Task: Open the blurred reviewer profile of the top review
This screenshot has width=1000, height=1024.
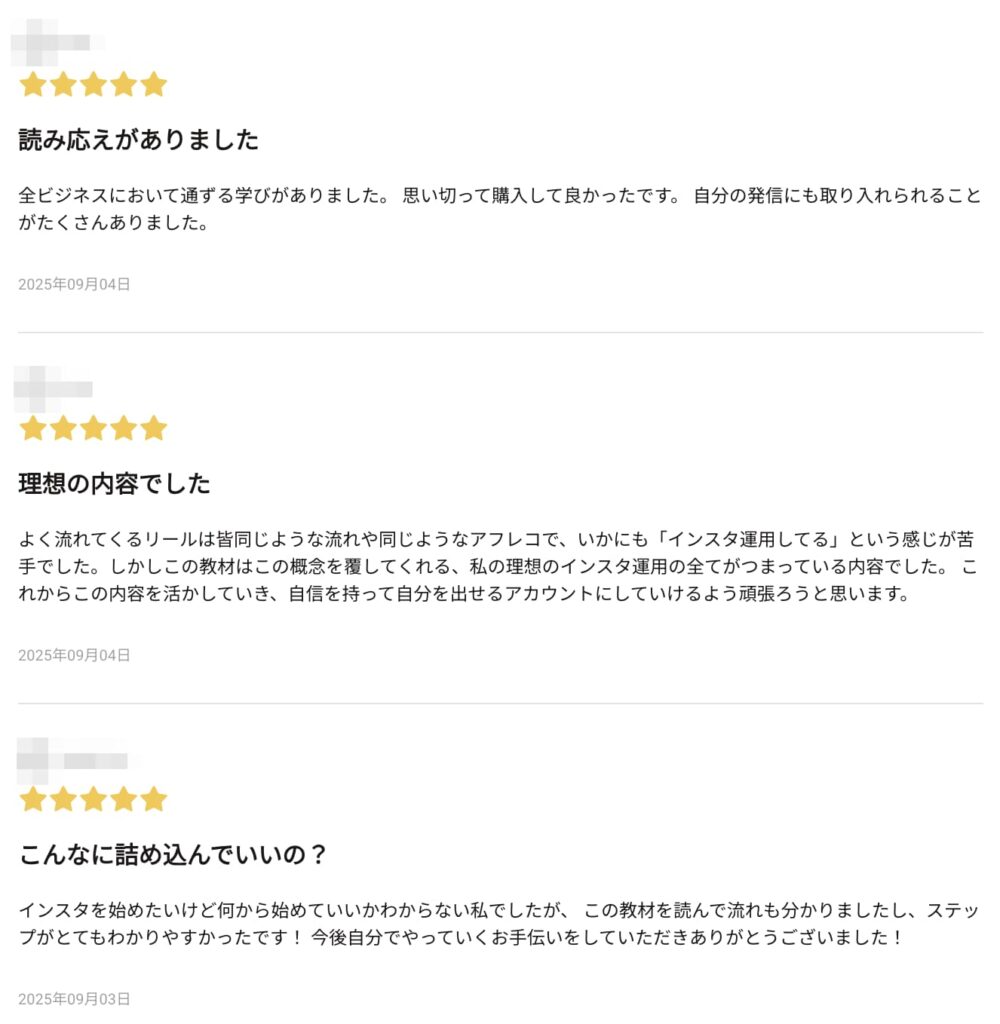Action: click(57, 43)
